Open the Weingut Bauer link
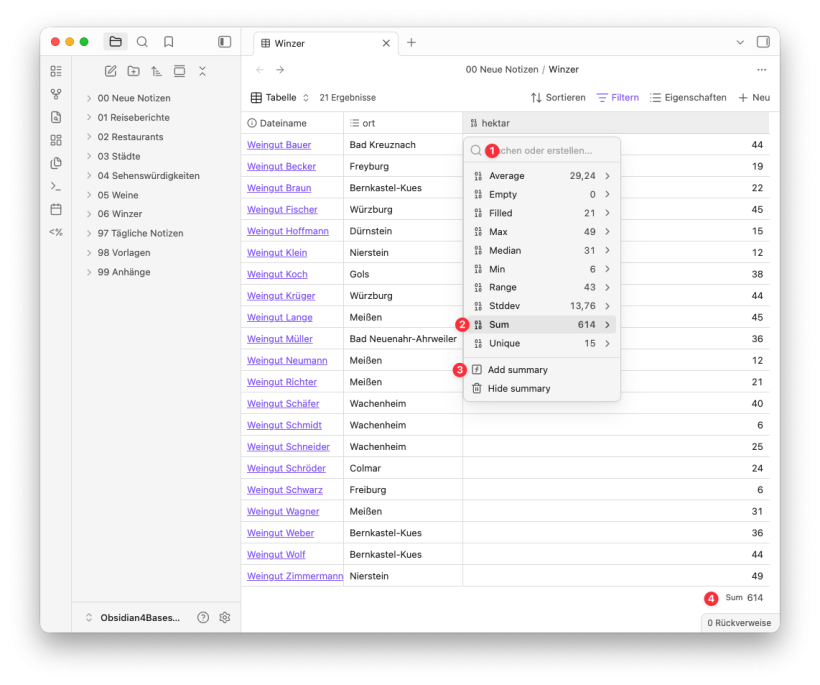This screenshot has width=820, height=685. pyautogui.click(x=279, y=145)
